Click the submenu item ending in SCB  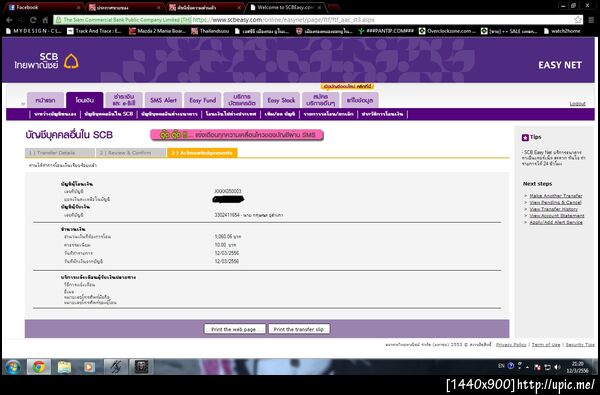[x=109, y=114]
